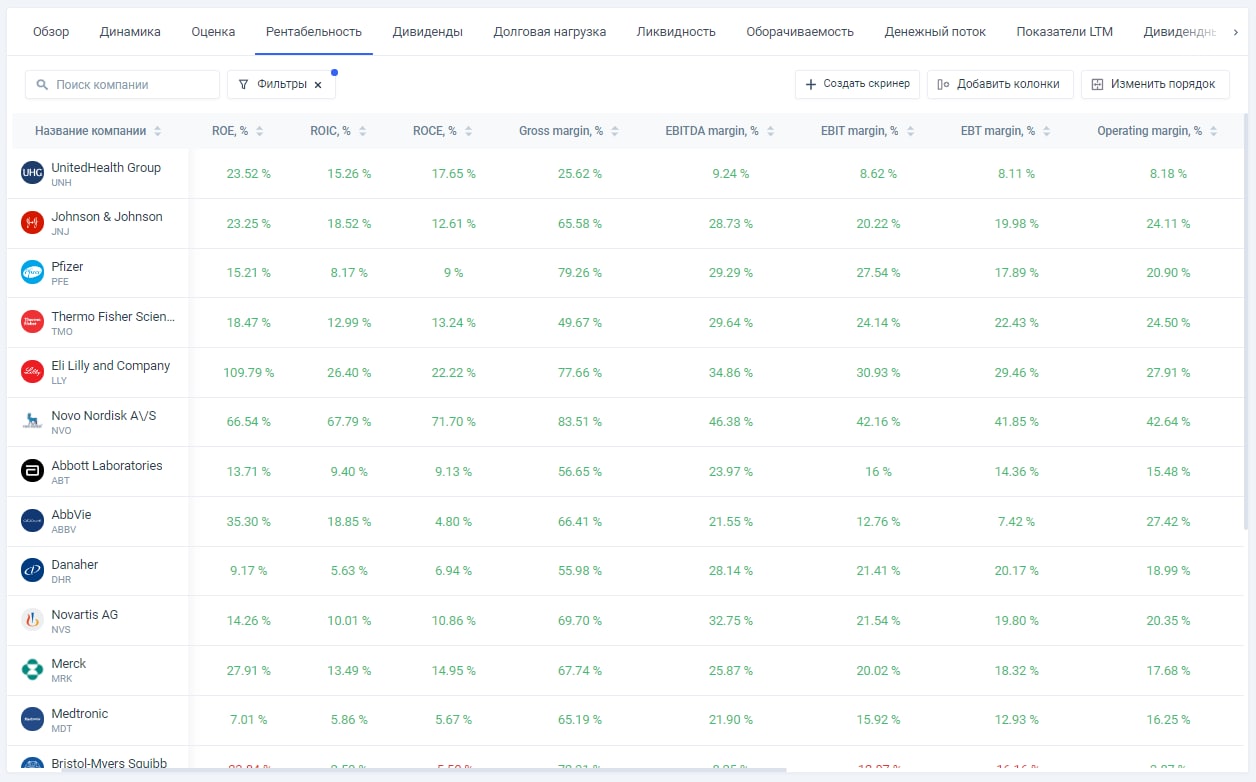The image size is (1256, 782).
Task: Click Eli Lilly ROE value 109.79 %
Action: click(249, 373)
